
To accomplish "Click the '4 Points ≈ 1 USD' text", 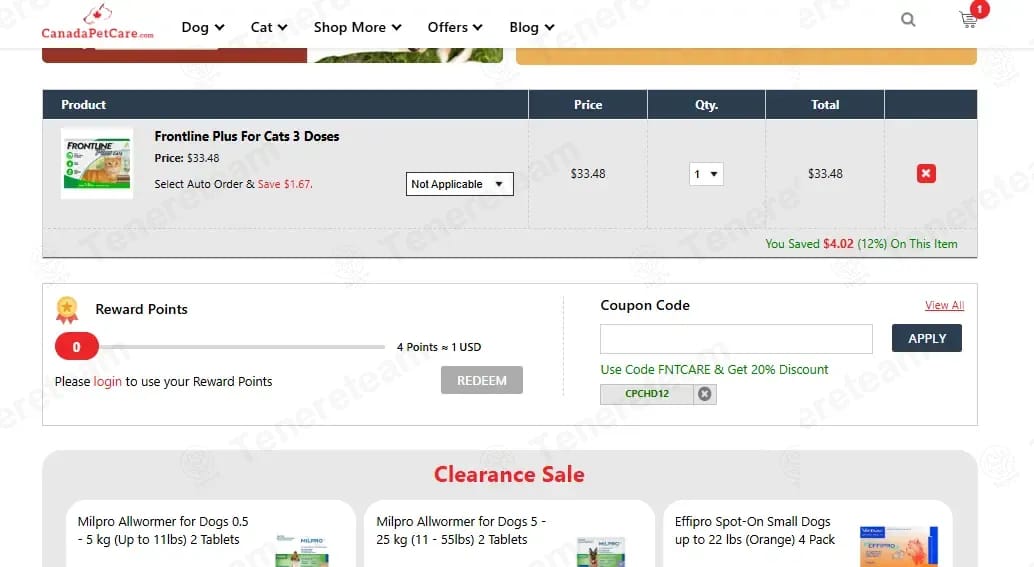I will 439,347.
